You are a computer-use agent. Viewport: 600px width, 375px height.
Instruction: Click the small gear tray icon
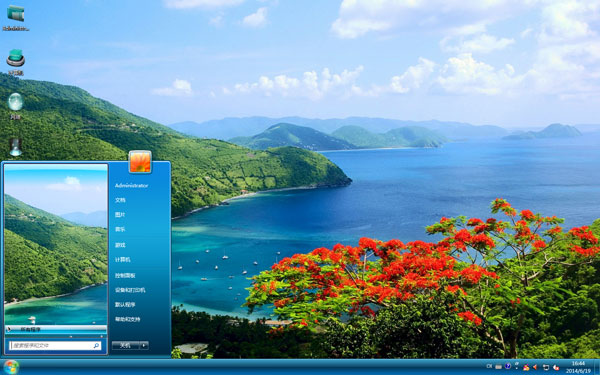click(x=517, y=365)
